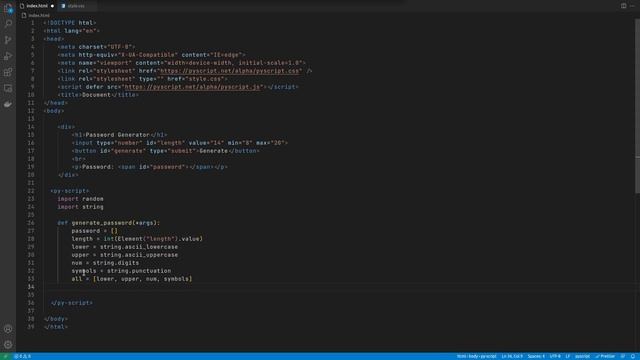Click the unsaved dot on index.html tab
640x360 pixels.
pyautogui.click(x=52, y=6)
